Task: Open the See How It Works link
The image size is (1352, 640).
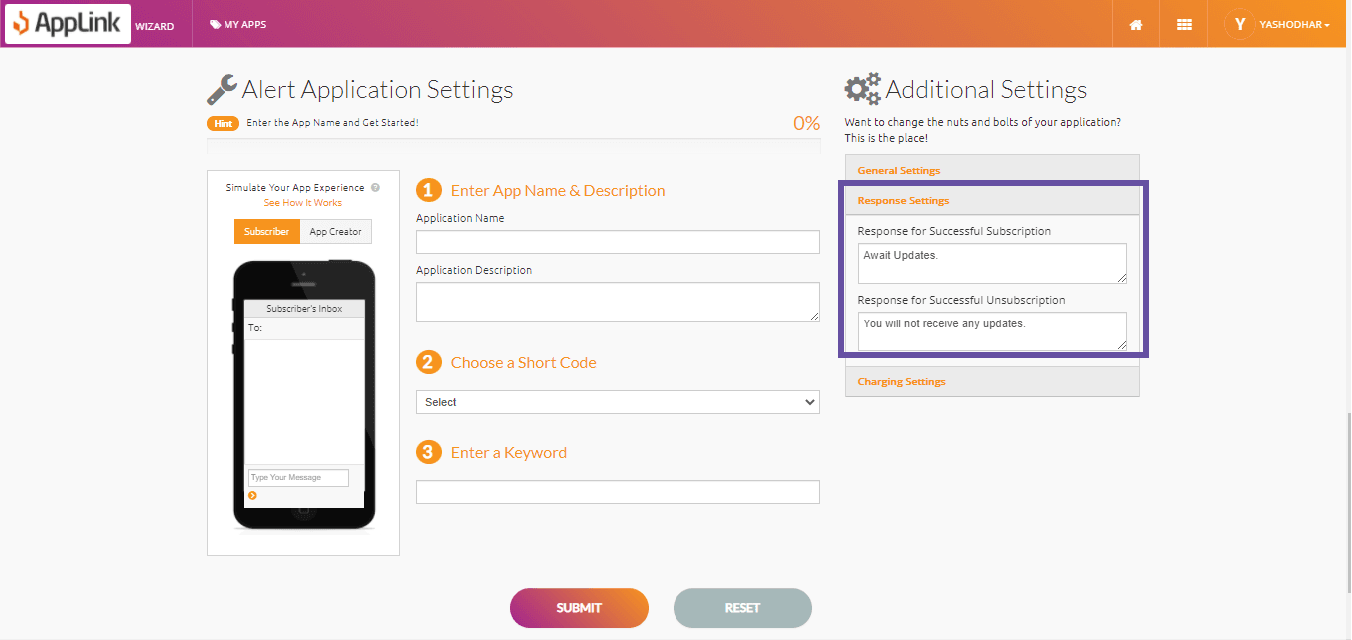Action: click(303, 203)
